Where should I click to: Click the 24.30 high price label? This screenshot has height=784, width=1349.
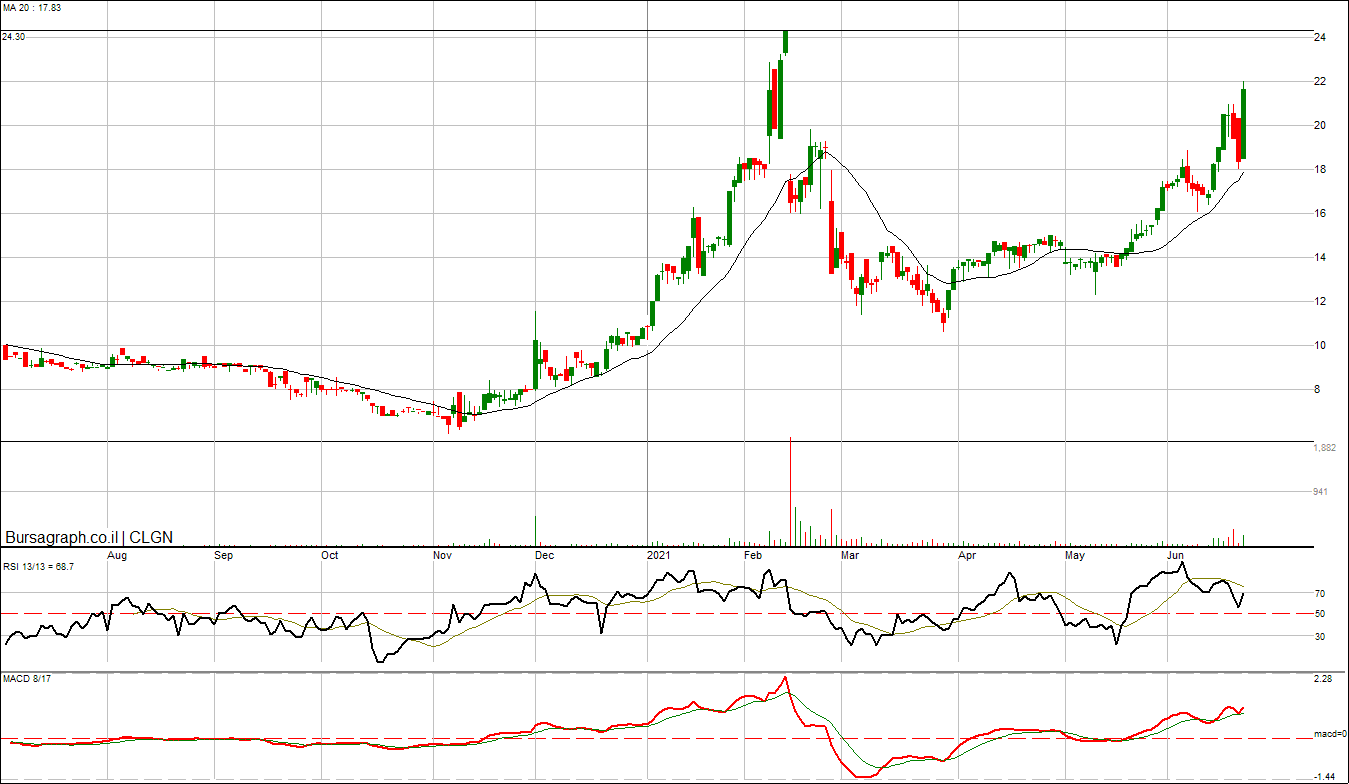(x=13, y=37)
